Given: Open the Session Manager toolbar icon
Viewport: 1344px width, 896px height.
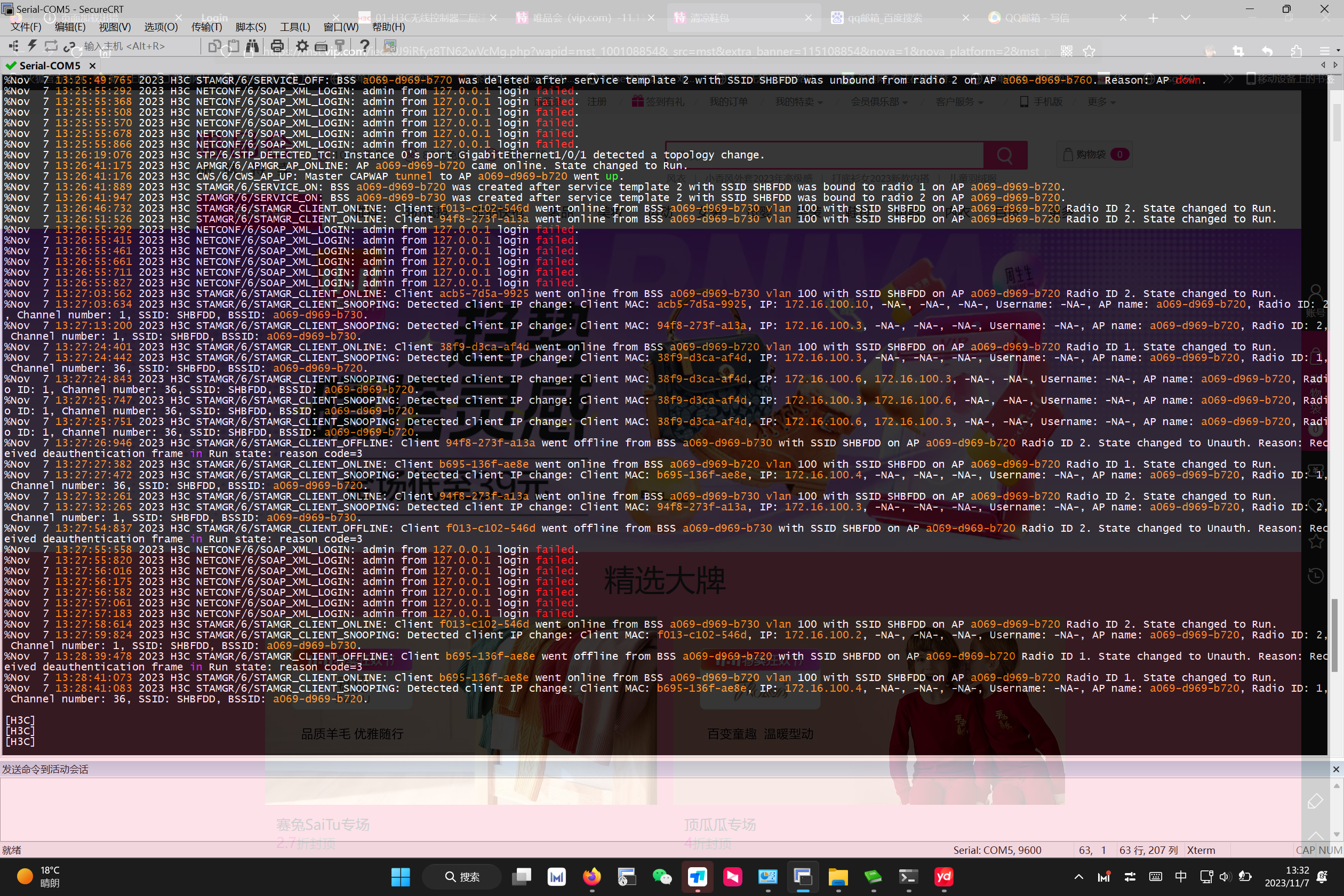Looking at the screenshot, I should click(14, 46).
